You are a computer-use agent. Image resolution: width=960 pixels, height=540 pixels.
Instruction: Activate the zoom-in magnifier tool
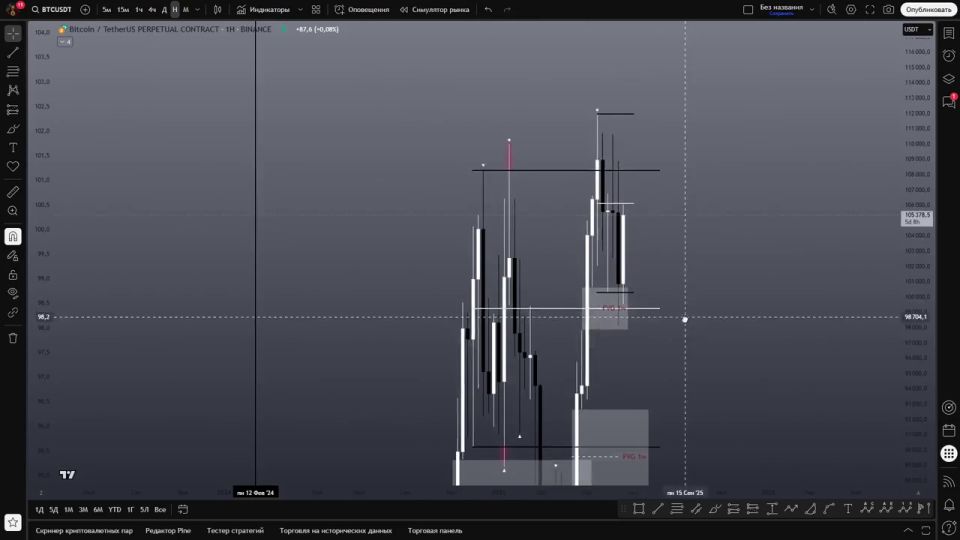tap(13, 211)
